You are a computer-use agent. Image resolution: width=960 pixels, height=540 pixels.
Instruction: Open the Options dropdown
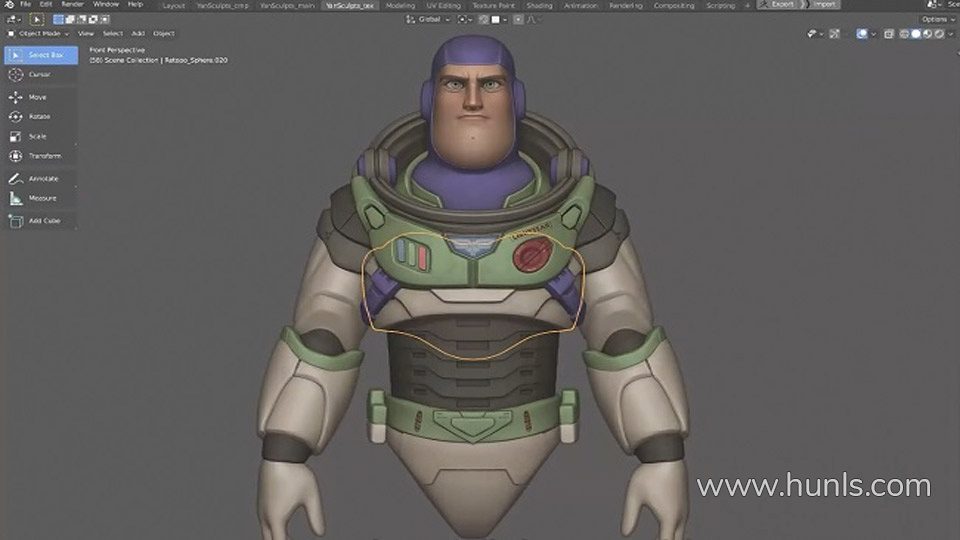937,20
